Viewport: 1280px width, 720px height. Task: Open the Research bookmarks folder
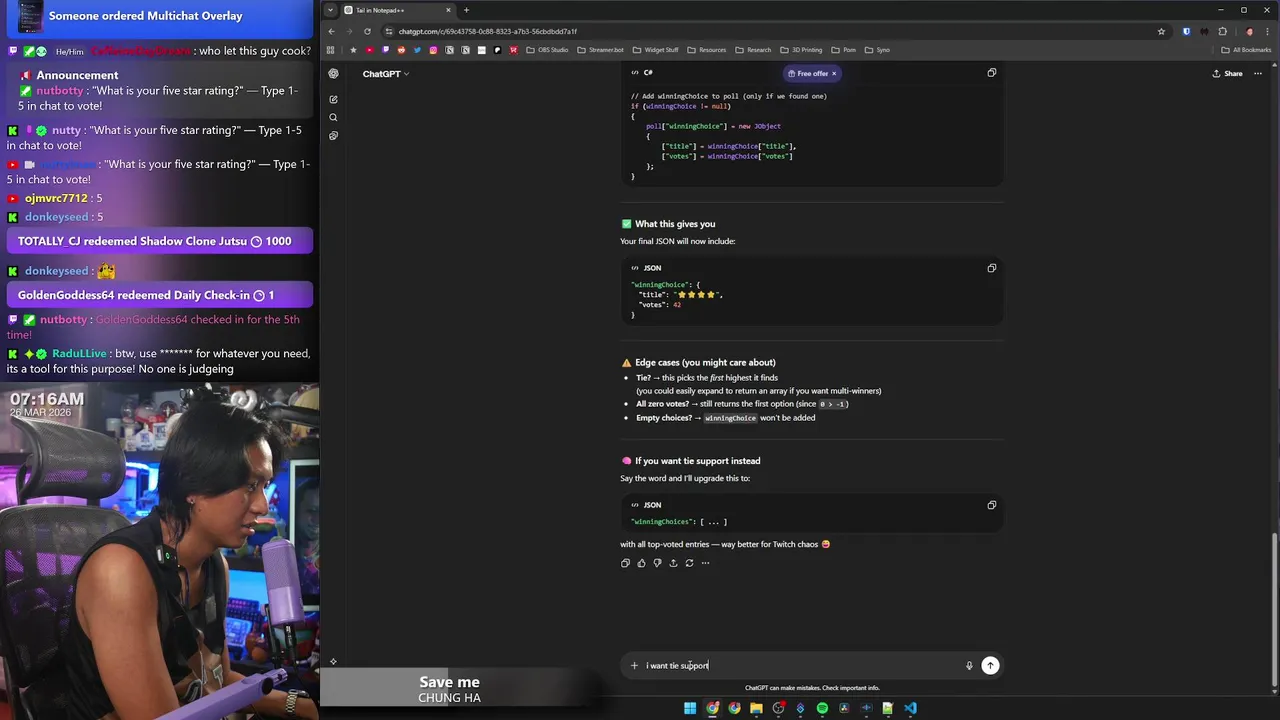click(753, 50)
